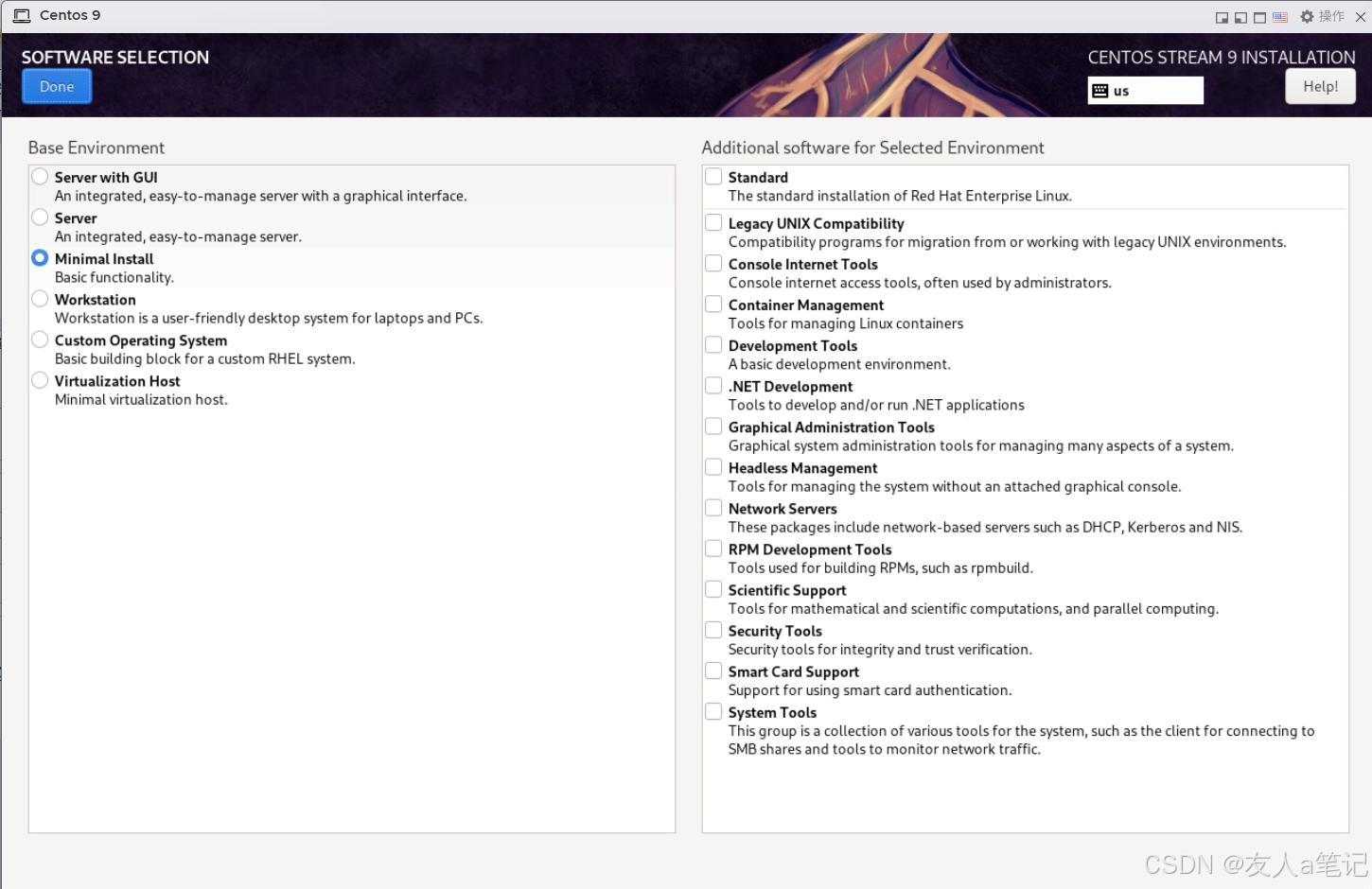Select the Server with GUI radio button

click(40, 177)
